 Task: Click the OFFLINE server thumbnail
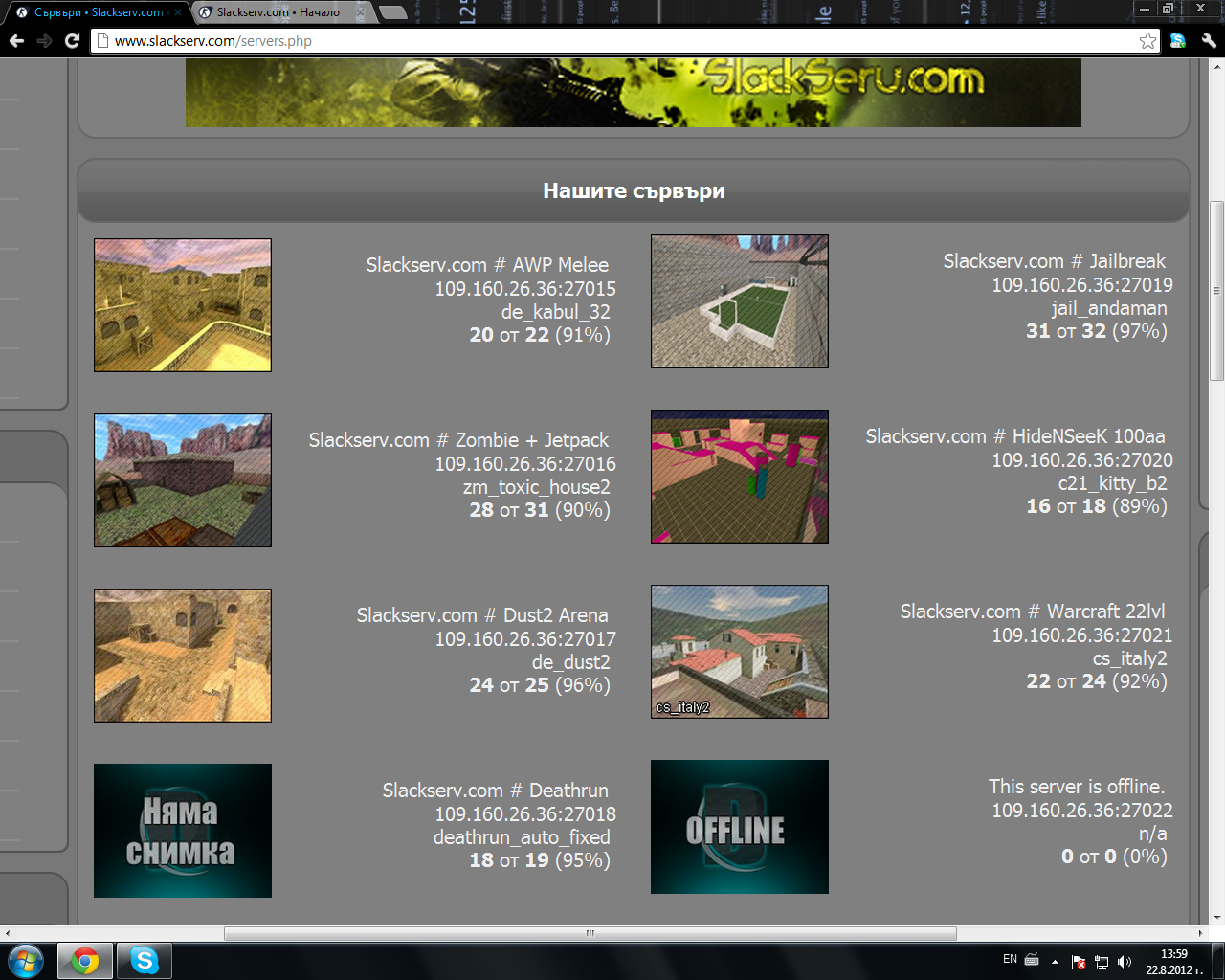tap(740, 827)
